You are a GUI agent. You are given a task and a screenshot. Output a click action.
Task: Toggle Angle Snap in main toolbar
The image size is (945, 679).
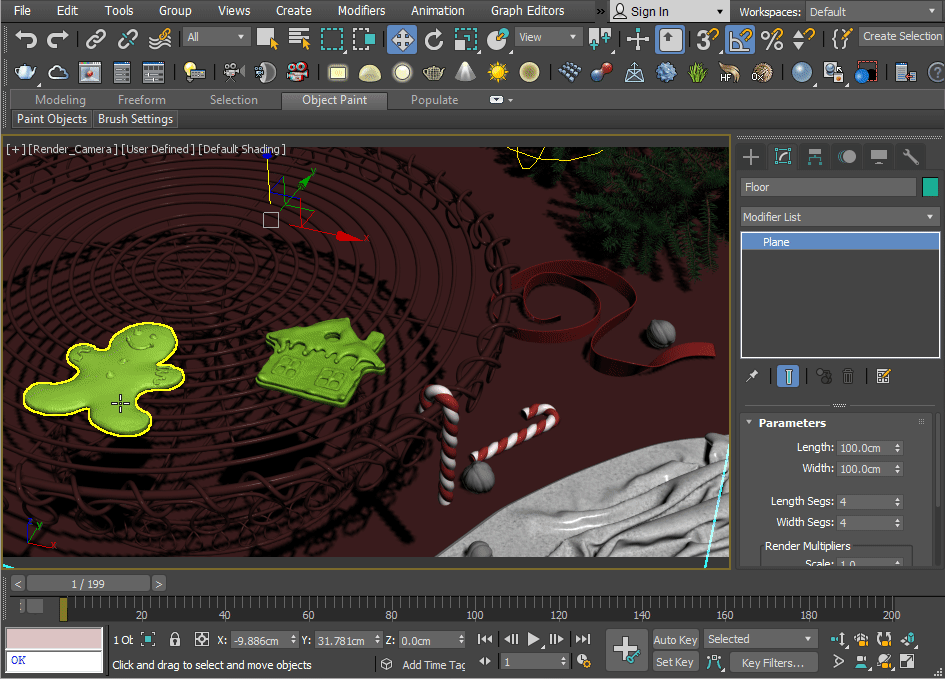(x=740, y=39)
